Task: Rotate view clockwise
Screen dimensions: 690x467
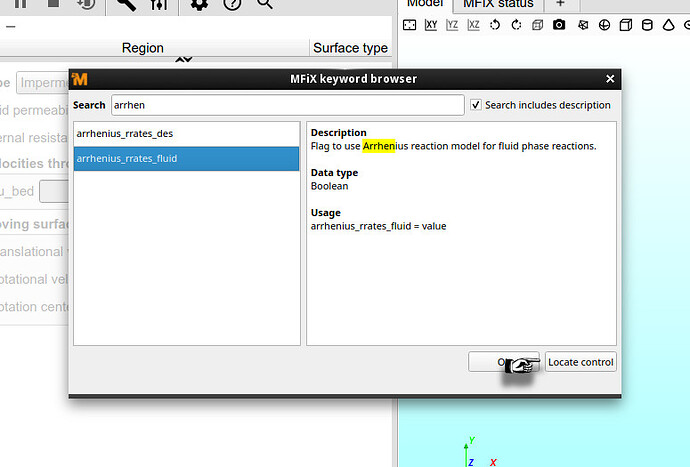Action: point(517,25)
